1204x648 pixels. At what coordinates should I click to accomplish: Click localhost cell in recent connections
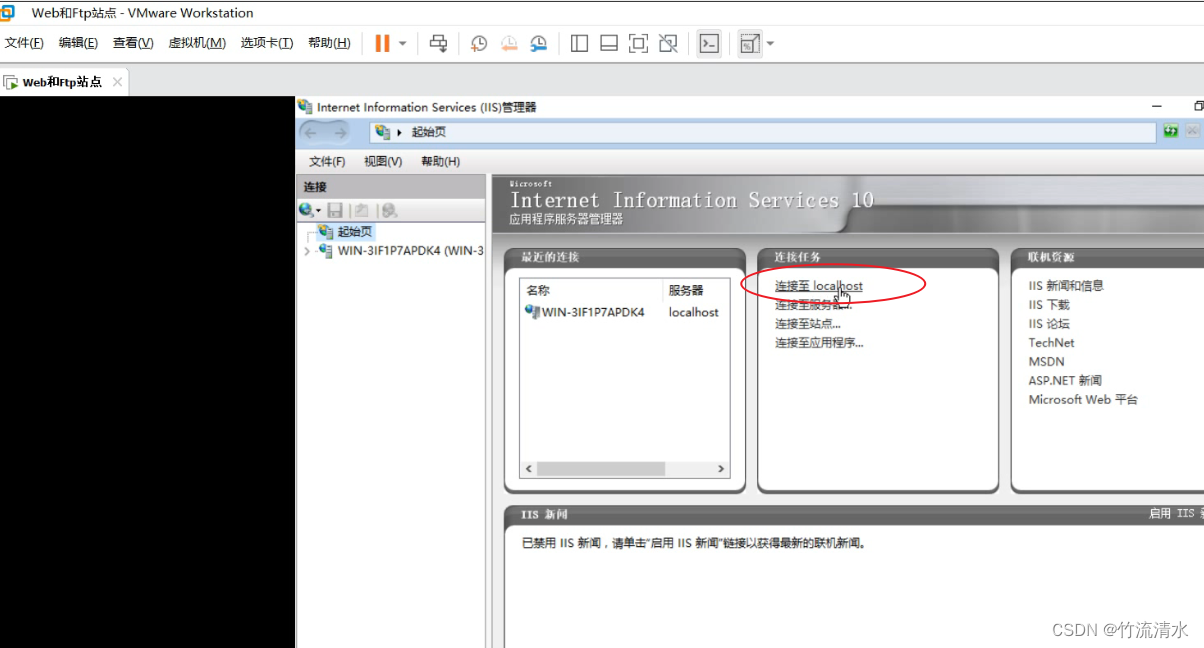(694, 312)
